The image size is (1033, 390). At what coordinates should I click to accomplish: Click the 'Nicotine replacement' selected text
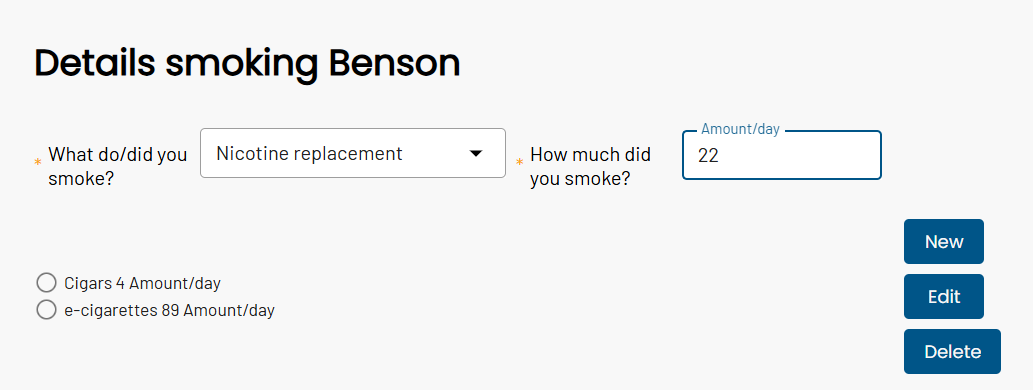[309, 153]
